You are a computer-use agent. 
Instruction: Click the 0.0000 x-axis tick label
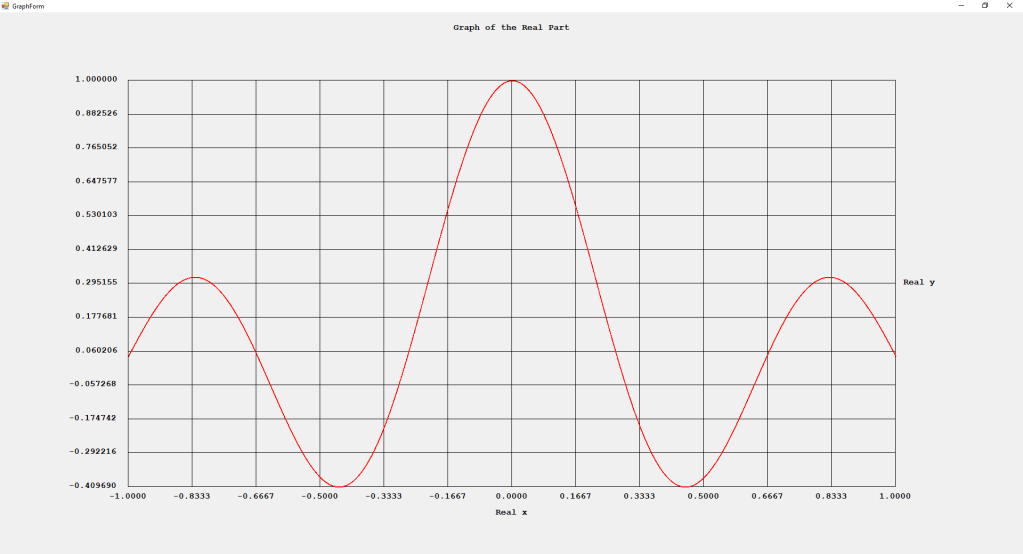pos(511,496)
